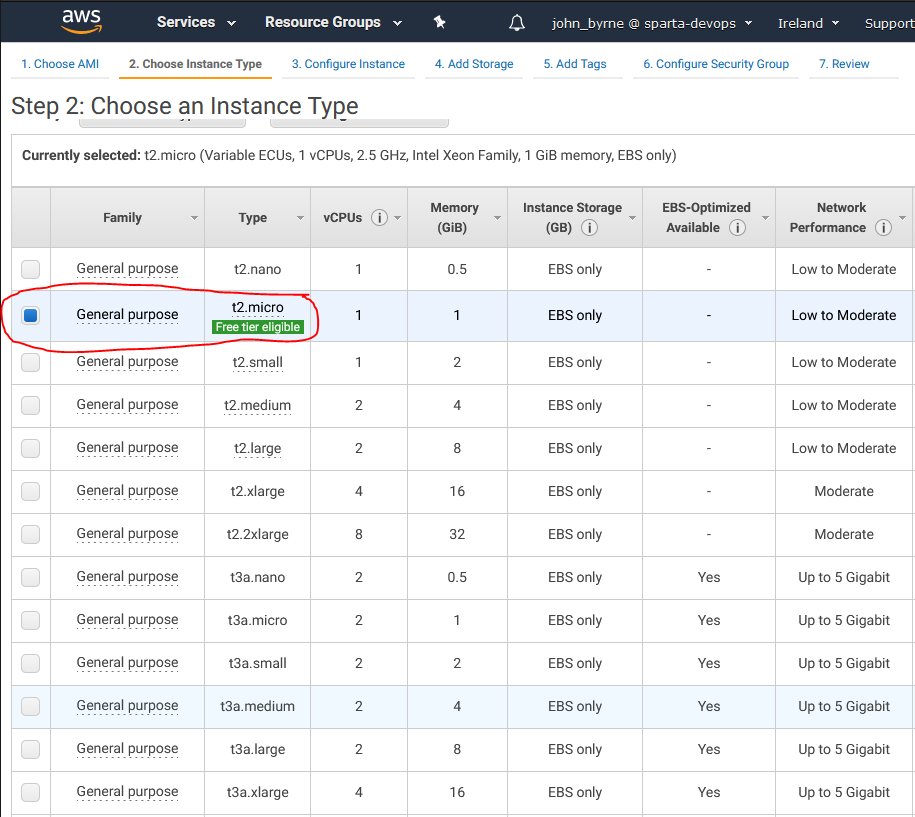Screen dimensions: 915x817
Task: Select the t3a.xlarge checkbox
Action: pos(30,792)
